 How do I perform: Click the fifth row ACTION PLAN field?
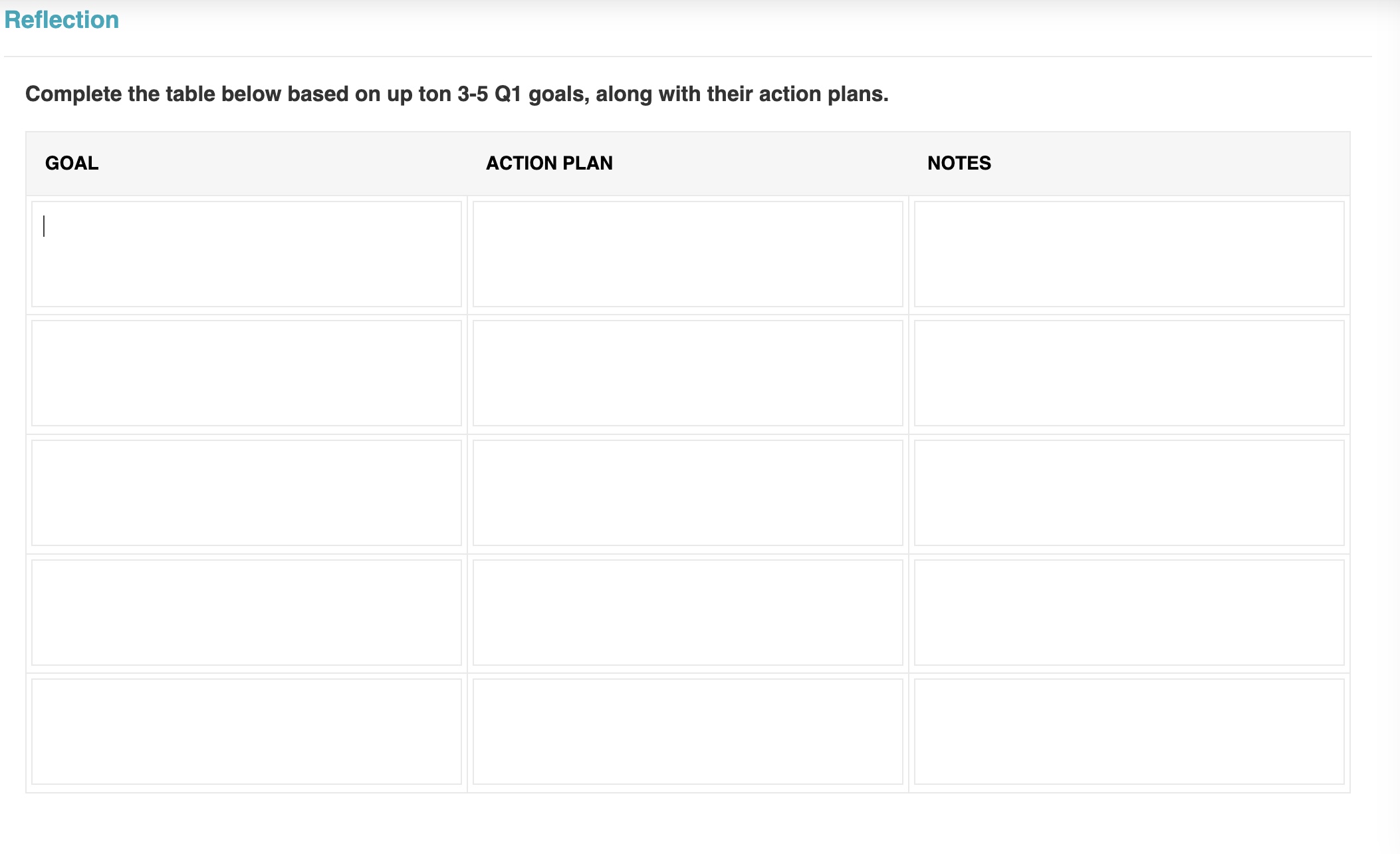[x=687, y=732]
